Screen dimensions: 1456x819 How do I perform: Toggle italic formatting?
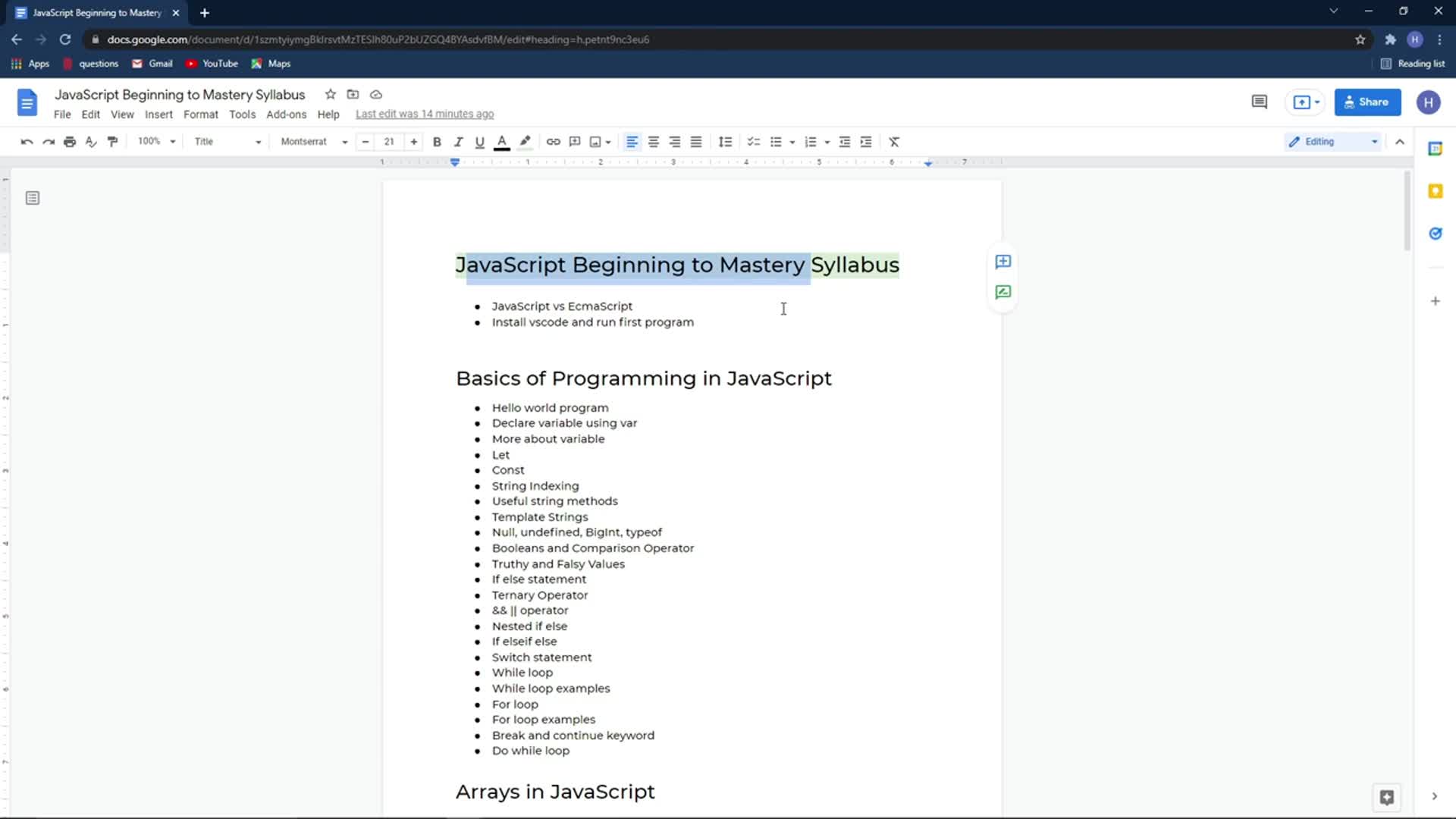[x=458, y=142]
